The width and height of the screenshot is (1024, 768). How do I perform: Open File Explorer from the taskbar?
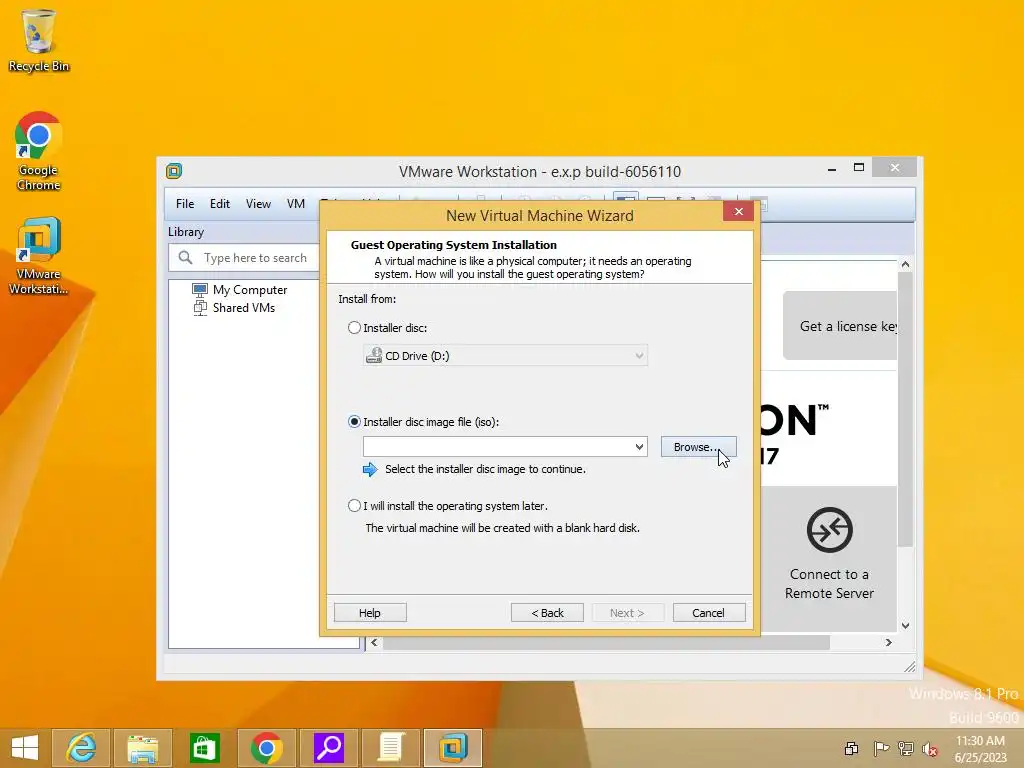(143, 748)
